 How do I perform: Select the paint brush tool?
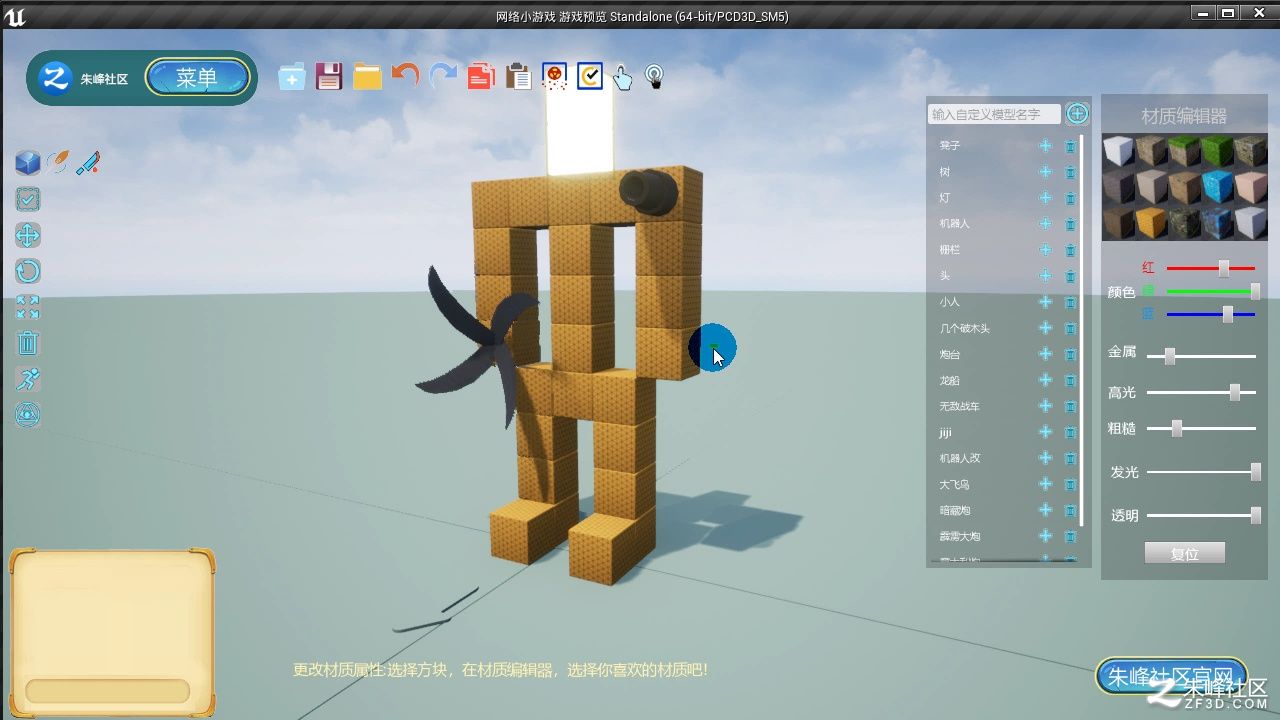click(x=58, y=162)
